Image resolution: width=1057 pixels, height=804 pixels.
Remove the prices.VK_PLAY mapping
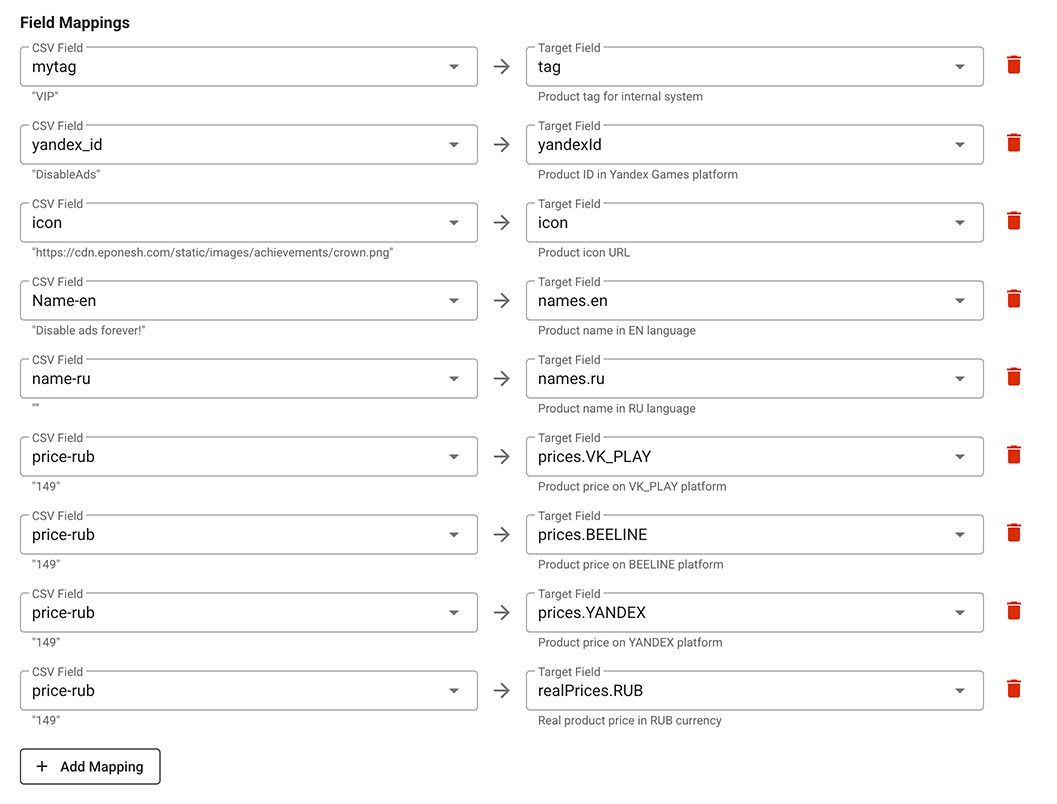(1013, 456)
